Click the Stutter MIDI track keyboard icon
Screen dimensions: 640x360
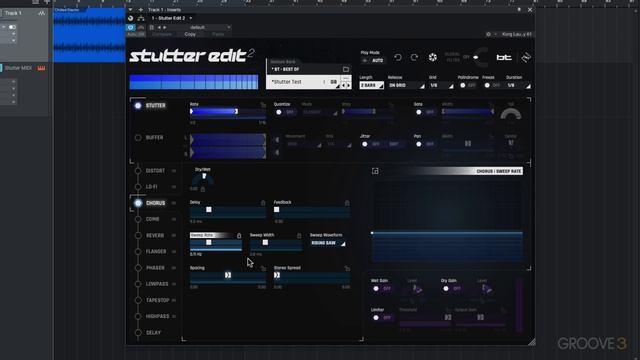click(41, 68)
